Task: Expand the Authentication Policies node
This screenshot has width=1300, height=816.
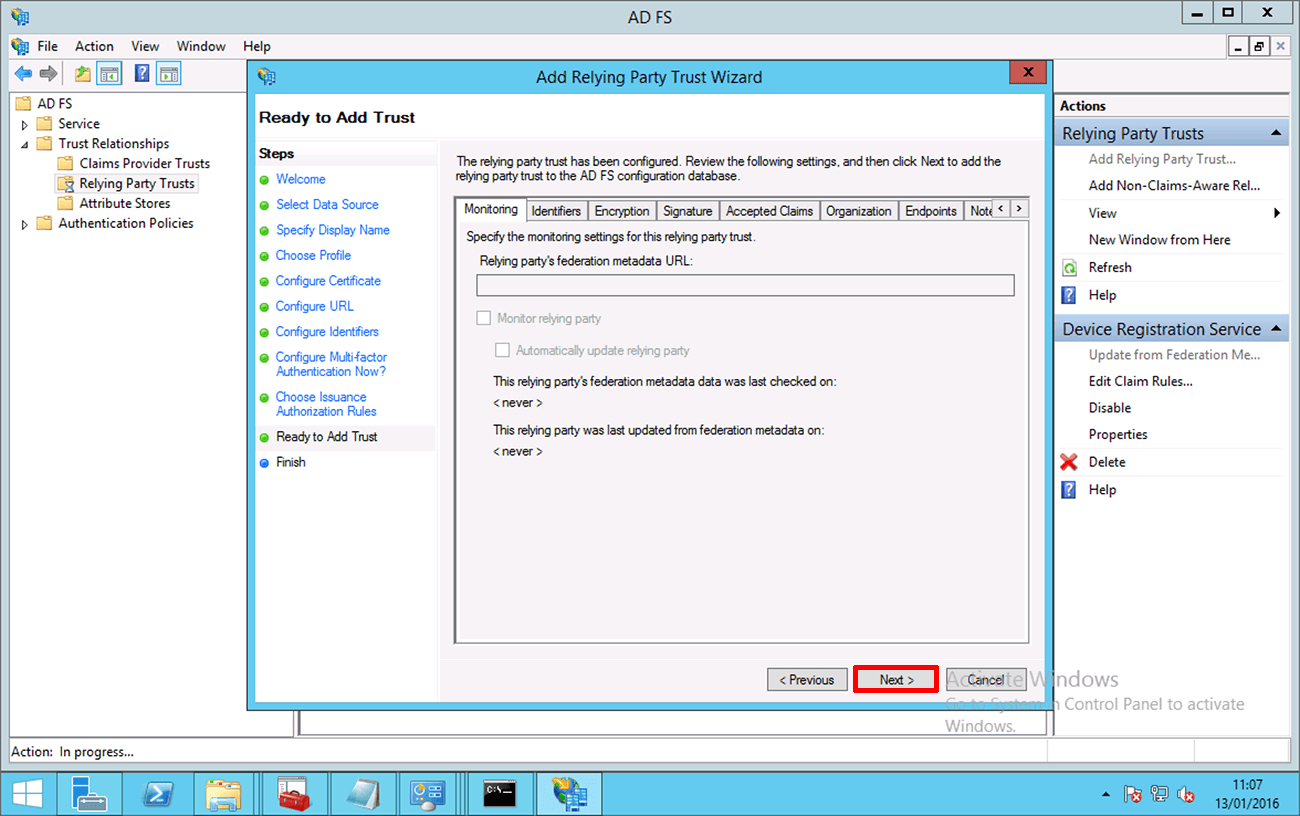Action: coord(25,224)
